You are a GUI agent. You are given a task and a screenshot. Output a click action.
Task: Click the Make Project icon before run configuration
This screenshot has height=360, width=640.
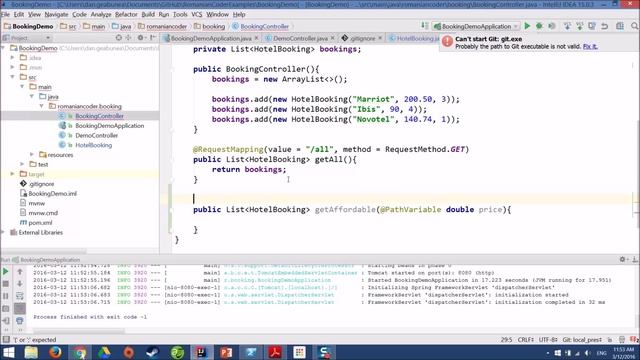(x=425, y=26)
